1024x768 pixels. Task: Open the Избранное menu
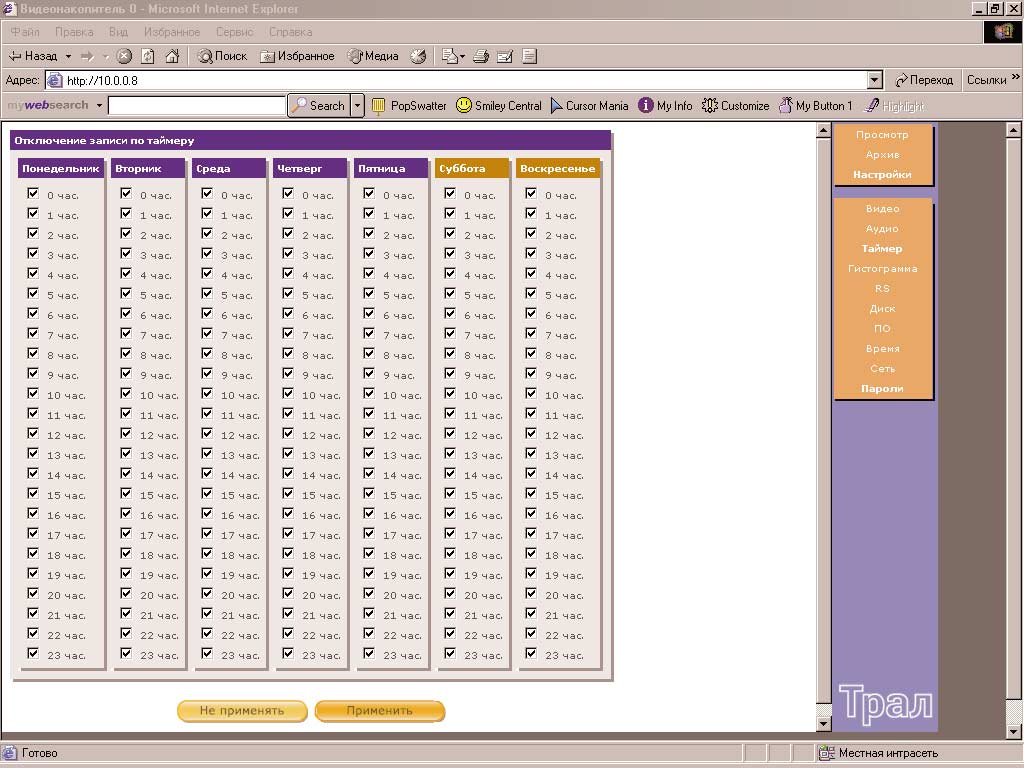pyautogui.click(x=171, y=32)
